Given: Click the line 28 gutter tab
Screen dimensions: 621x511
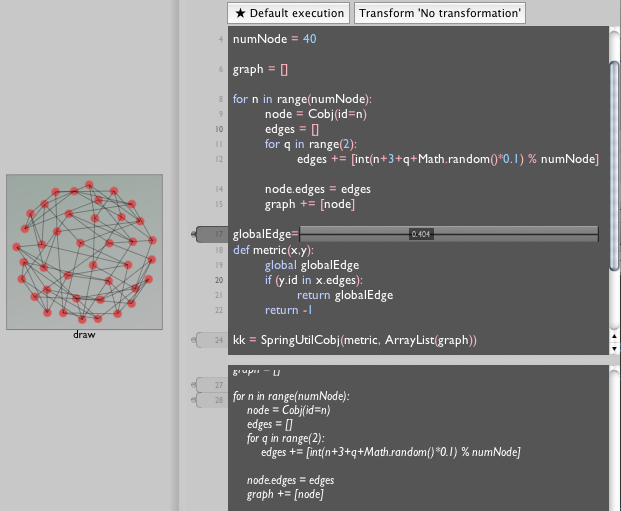Looking at the screenshot, I should pyautogui.click(x=209, y=400).
